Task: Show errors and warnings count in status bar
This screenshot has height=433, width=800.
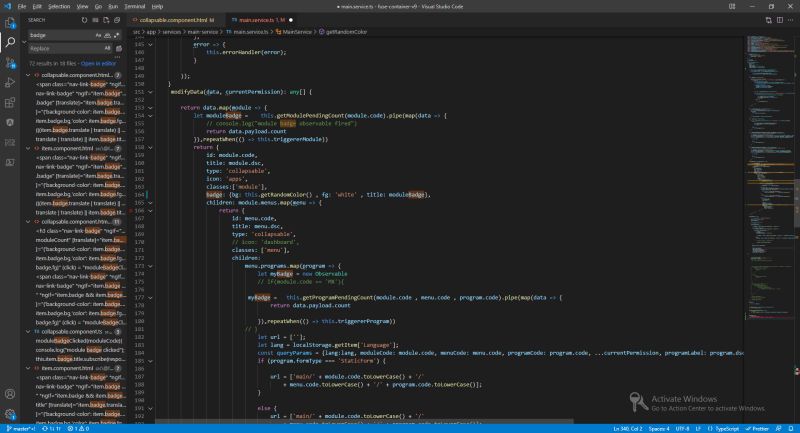Action: (x=78, y=429)
